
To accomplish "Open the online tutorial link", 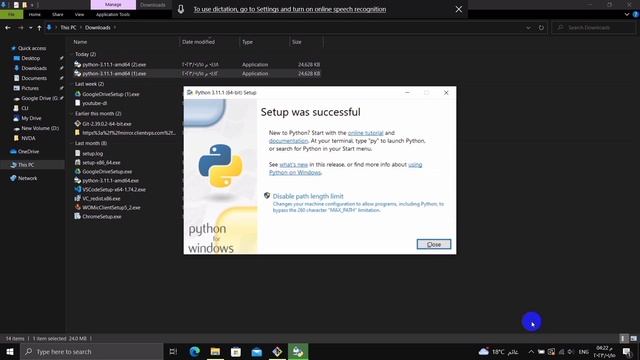I will [365, 133].
